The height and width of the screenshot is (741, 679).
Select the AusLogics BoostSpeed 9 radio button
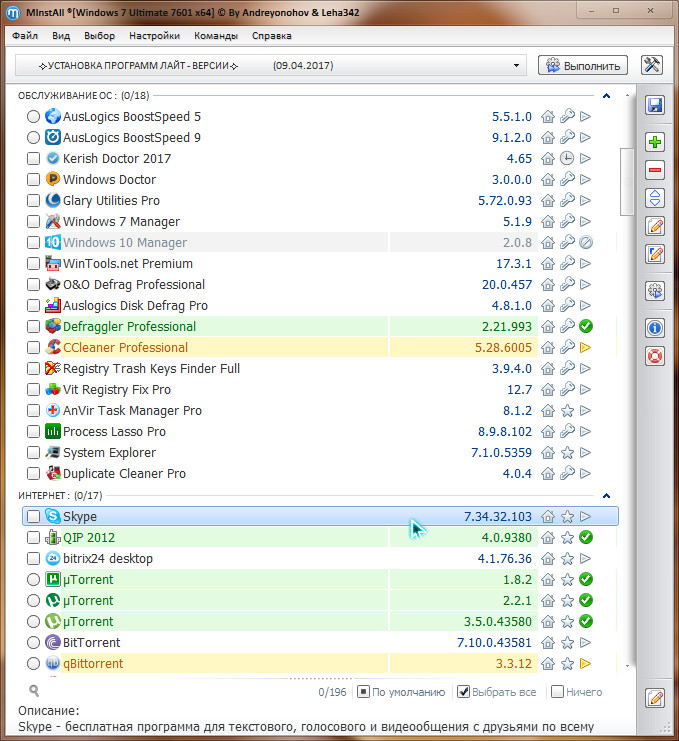click(x=33, y=138)
